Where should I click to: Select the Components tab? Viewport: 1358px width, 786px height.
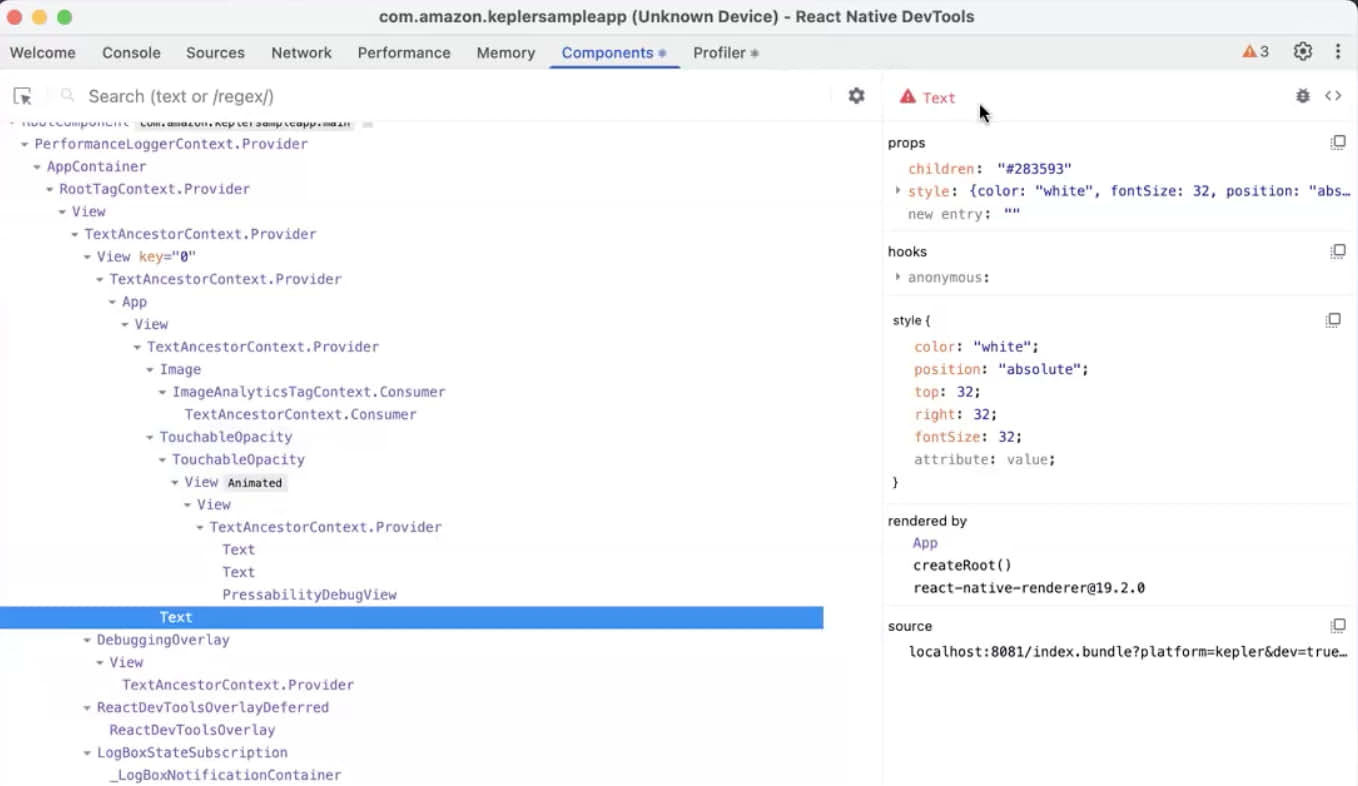[x=614, y=53]
